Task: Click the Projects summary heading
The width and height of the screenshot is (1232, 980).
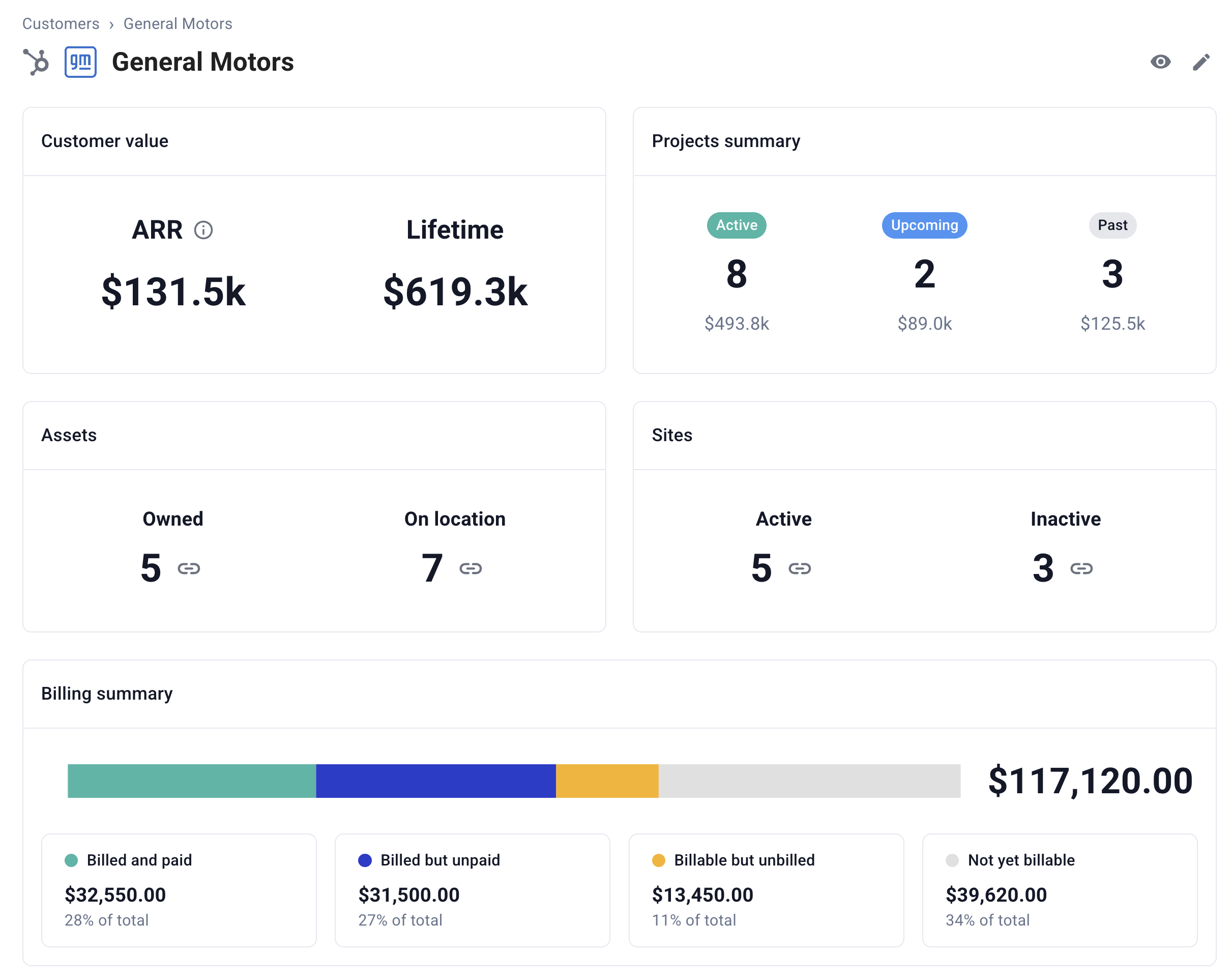Action: (x=726, y=141)
